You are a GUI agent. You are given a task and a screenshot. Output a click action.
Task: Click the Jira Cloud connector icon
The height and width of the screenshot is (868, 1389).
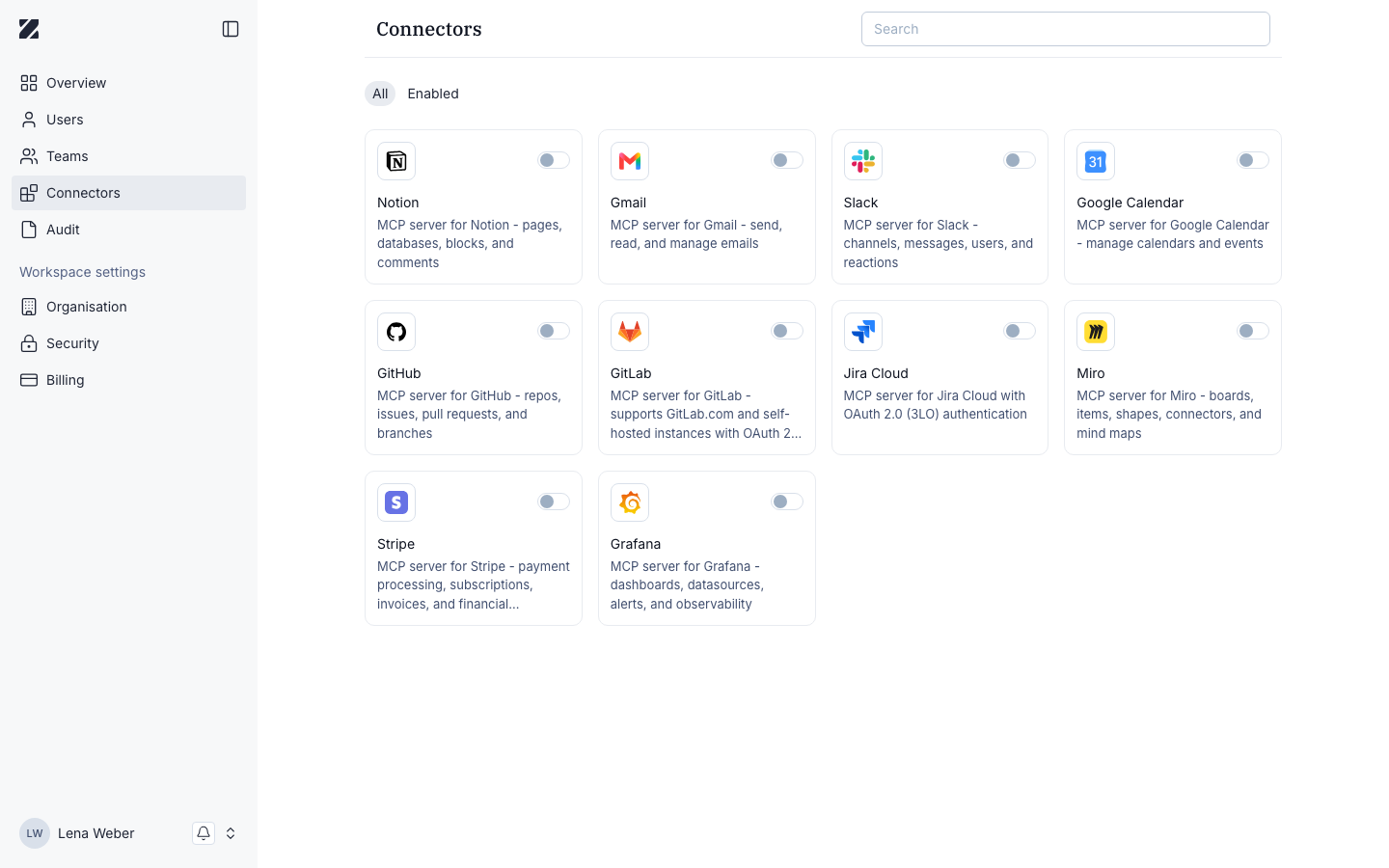[x=863, y=332]
